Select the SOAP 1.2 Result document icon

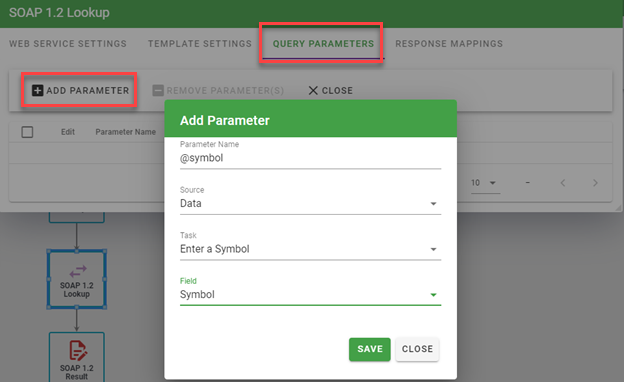[78, 351]
